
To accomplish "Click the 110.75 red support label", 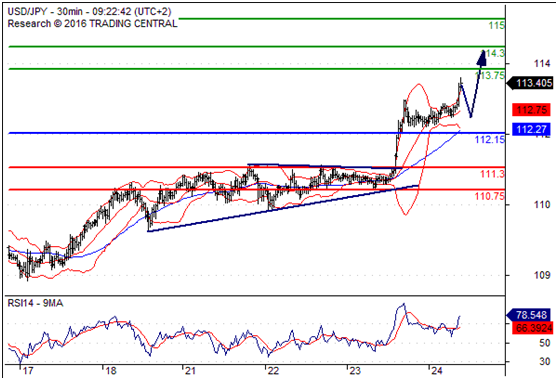I will (490, 196).
